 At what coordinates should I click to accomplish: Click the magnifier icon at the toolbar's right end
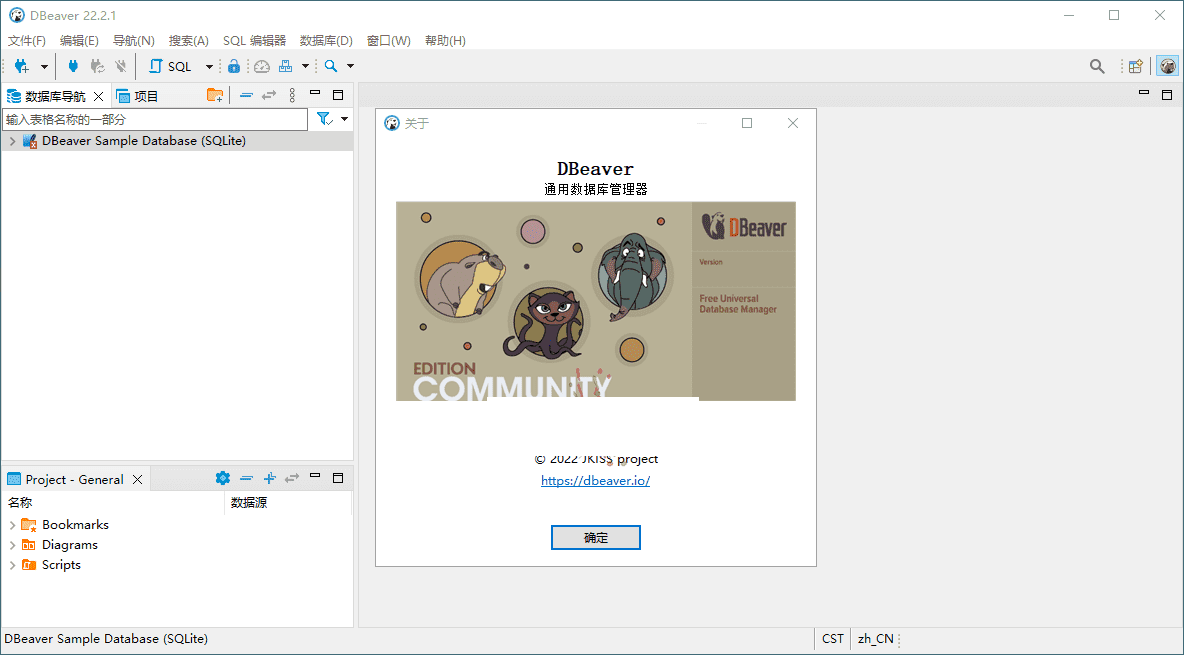point(1097,66)
